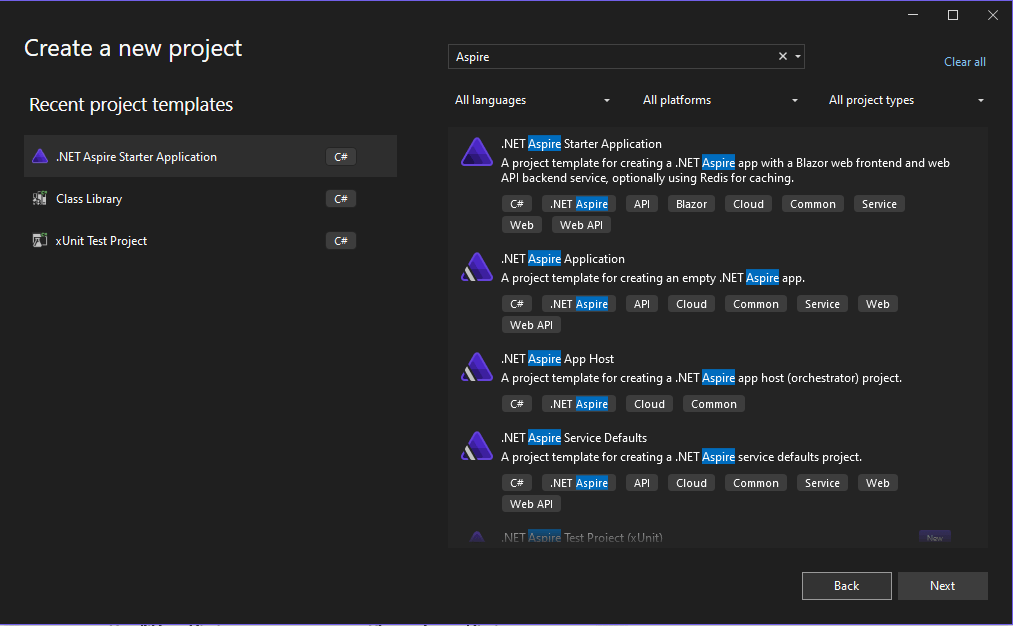Click the API tag under .NET Aspire Application
Screen dimensions: 1013x626
pyautogui.click(x=642, y=304)
